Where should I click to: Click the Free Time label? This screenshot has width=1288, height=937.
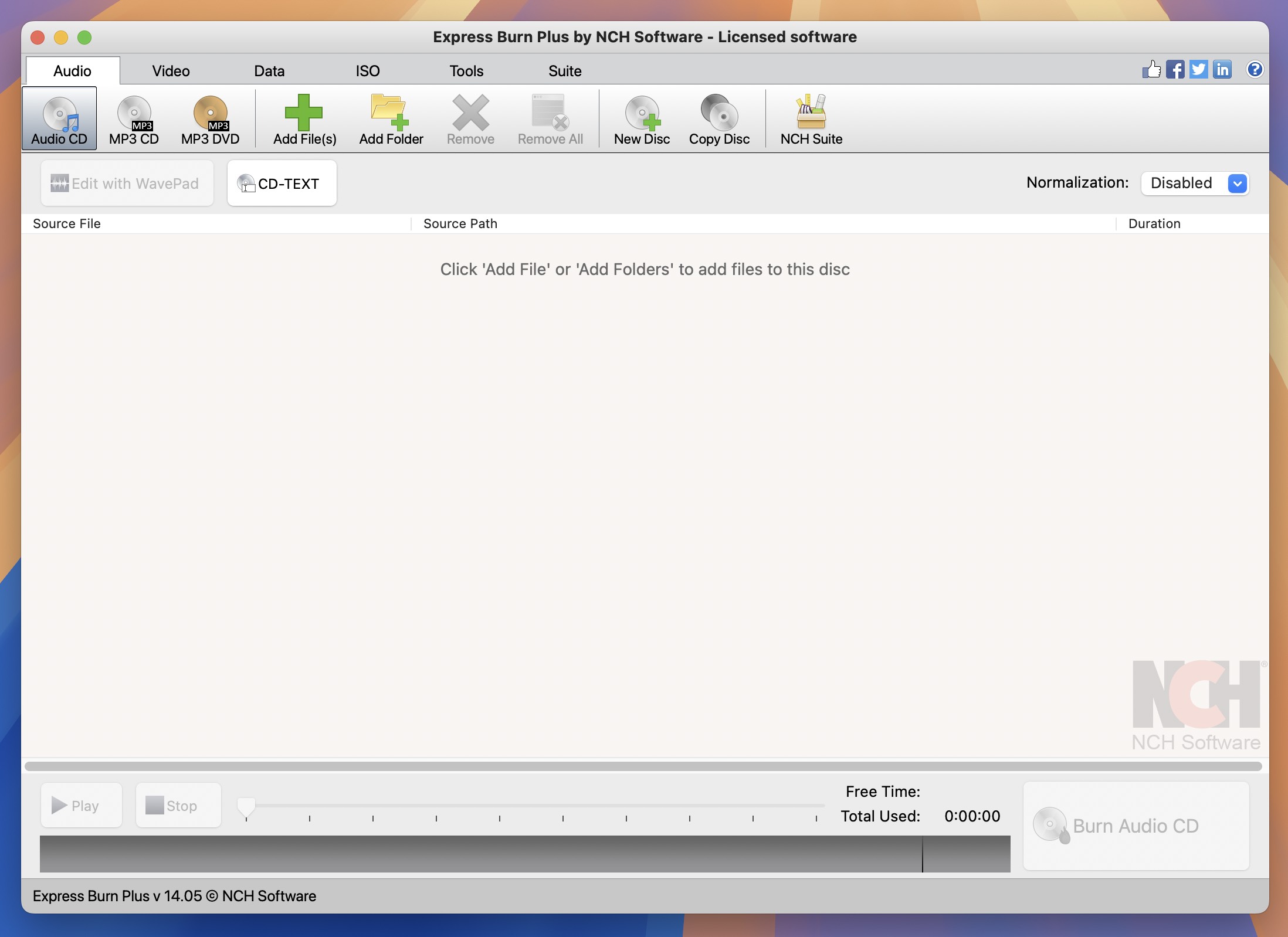click(883, 792)
